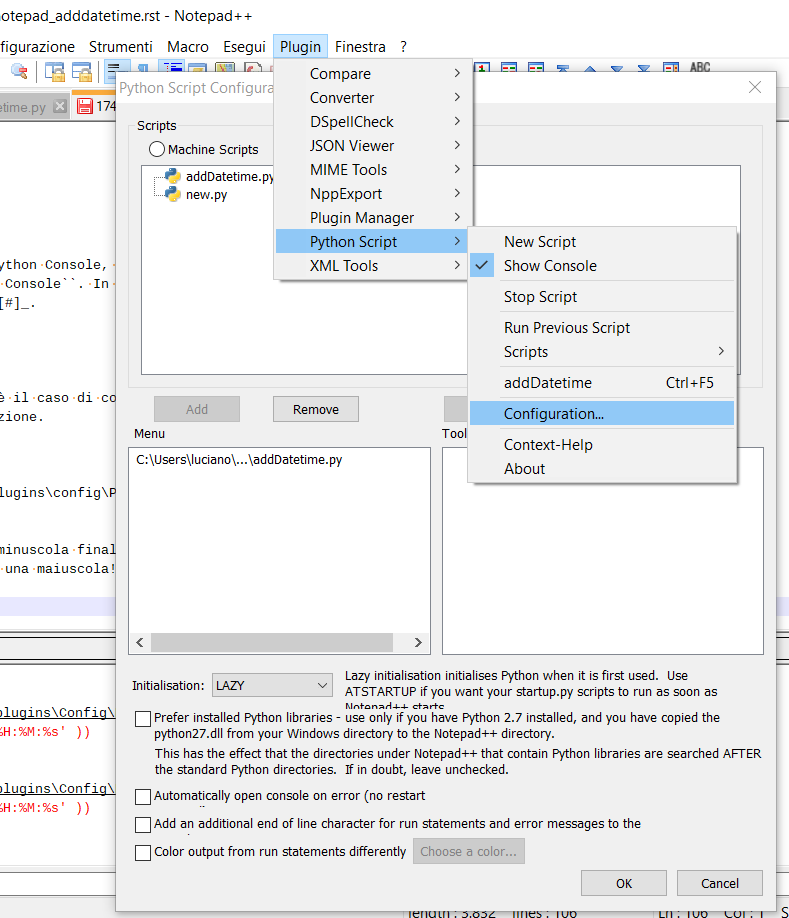
Task: Run addDatetime Ctrl+F5 menu entry
Action: (x=602, y=383)
